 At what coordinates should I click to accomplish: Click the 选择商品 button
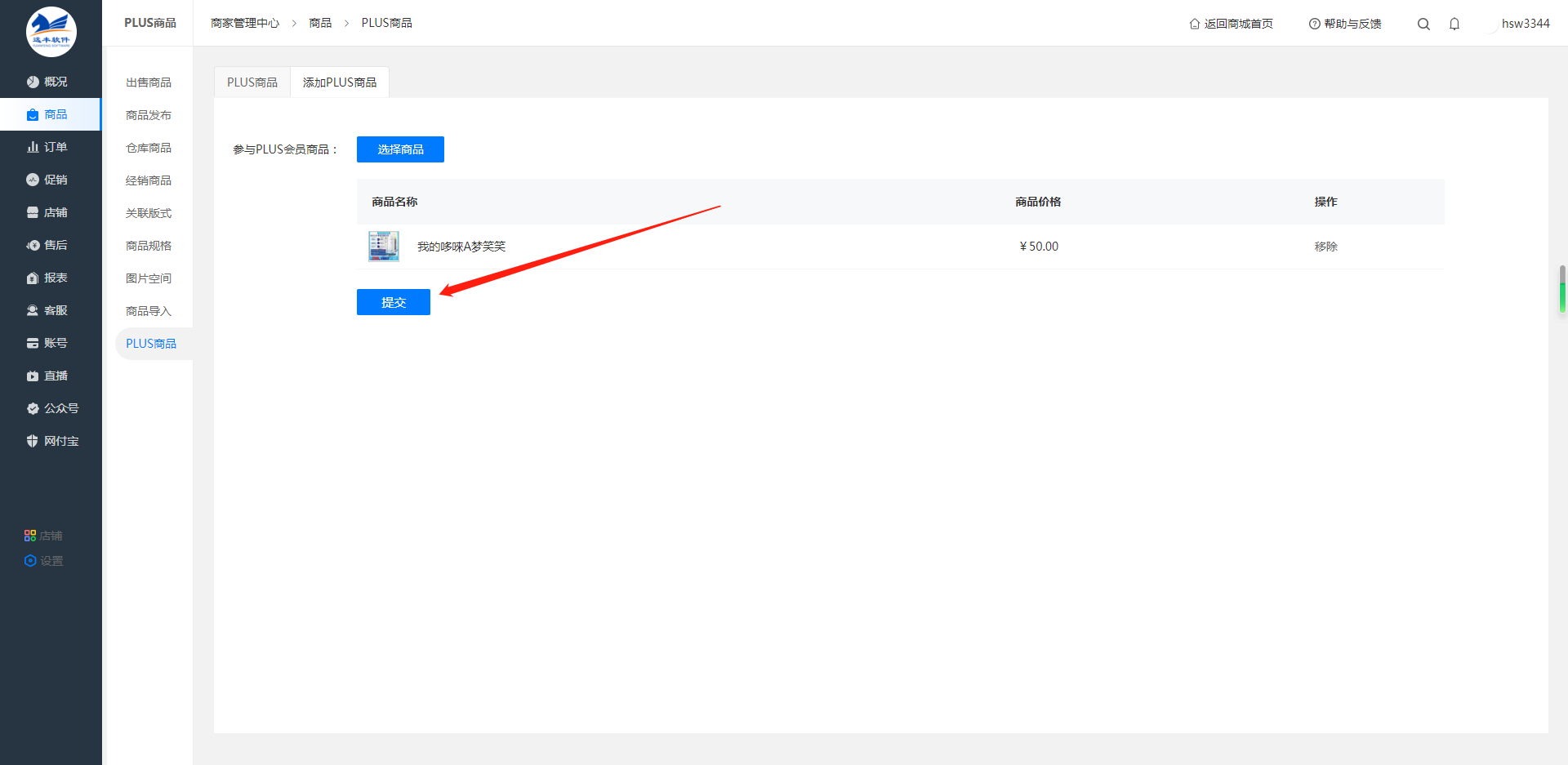[x=400, y=149]
